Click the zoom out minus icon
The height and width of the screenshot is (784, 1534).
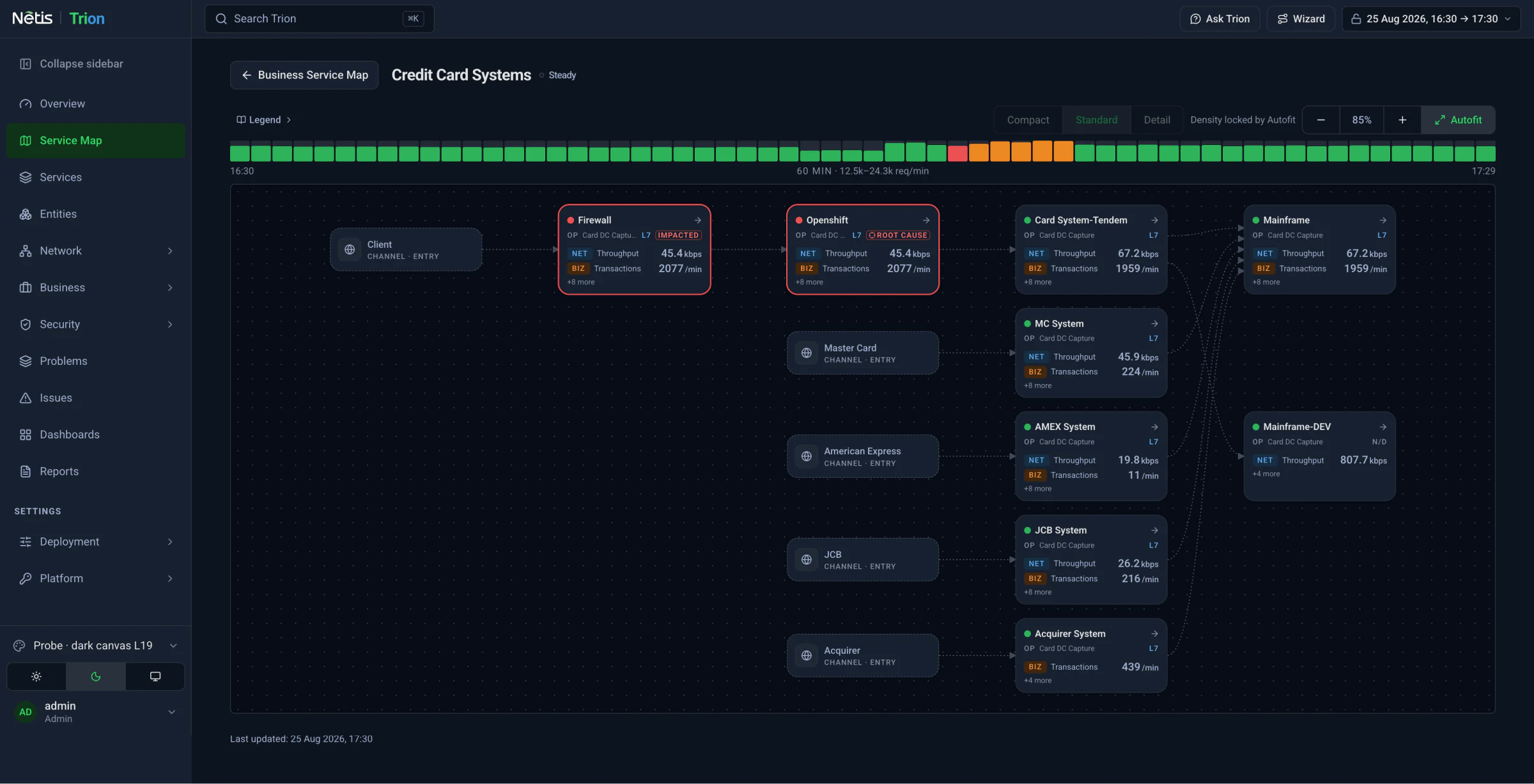point(1321,120)
